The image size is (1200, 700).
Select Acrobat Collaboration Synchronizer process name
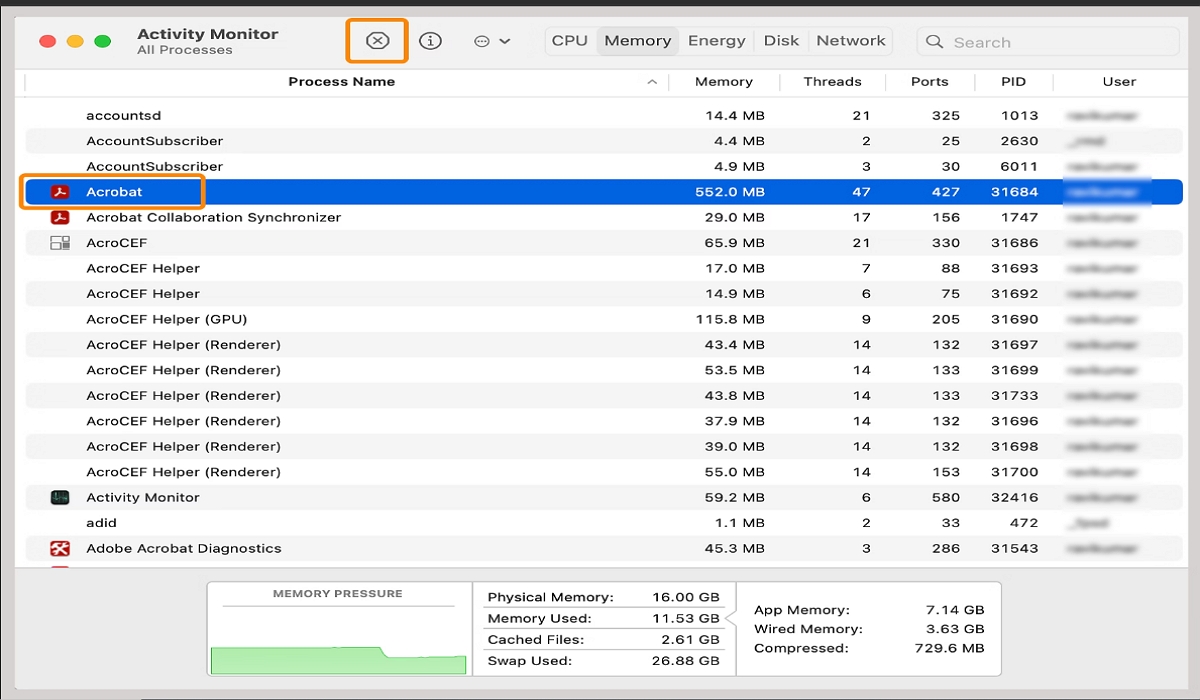point(213,217)
